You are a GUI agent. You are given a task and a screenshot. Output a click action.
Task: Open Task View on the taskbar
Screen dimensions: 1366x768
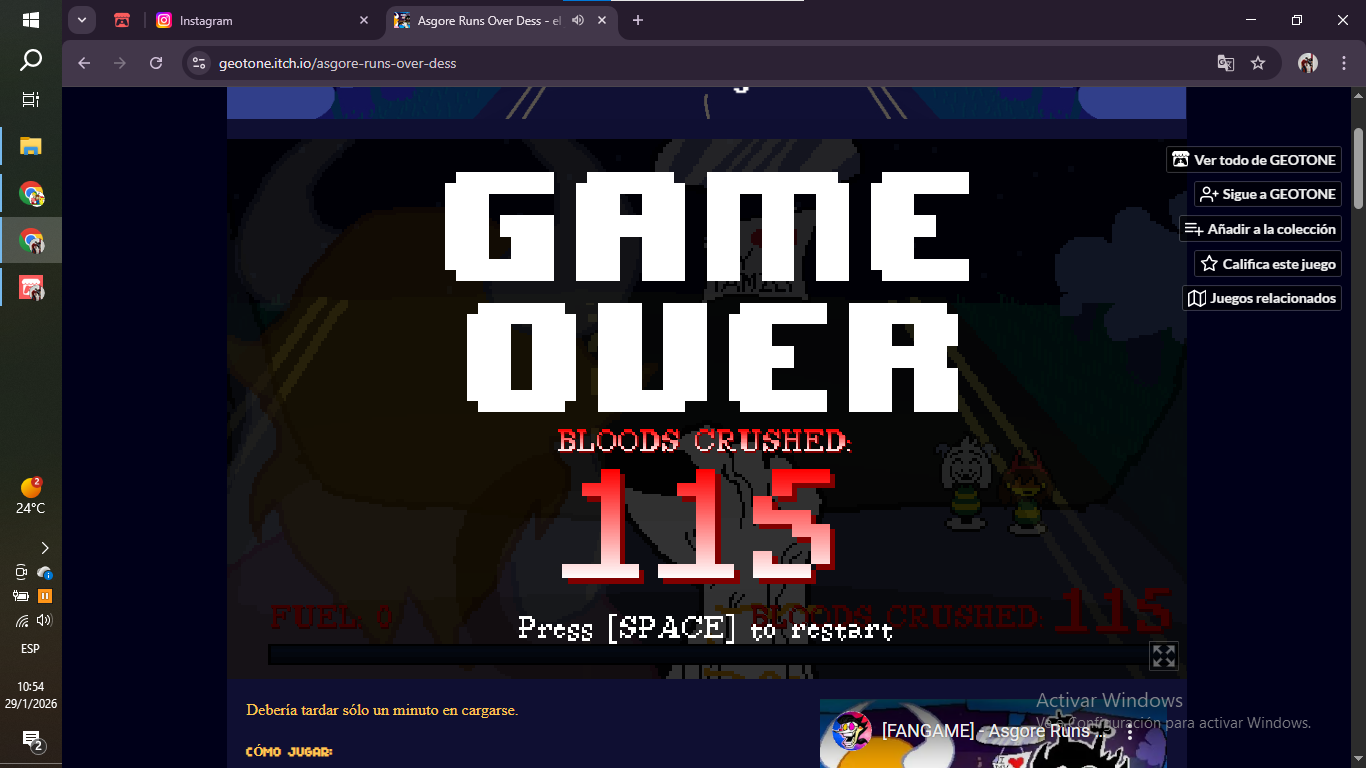30,99
